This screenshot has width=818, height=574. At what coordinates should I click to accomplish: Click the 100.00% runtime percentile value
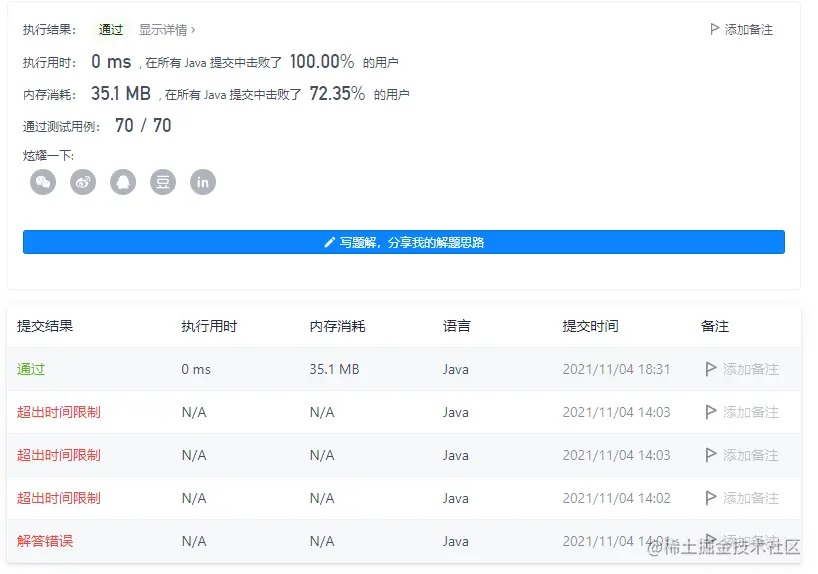pyautogui.click(x=322, y=62)
